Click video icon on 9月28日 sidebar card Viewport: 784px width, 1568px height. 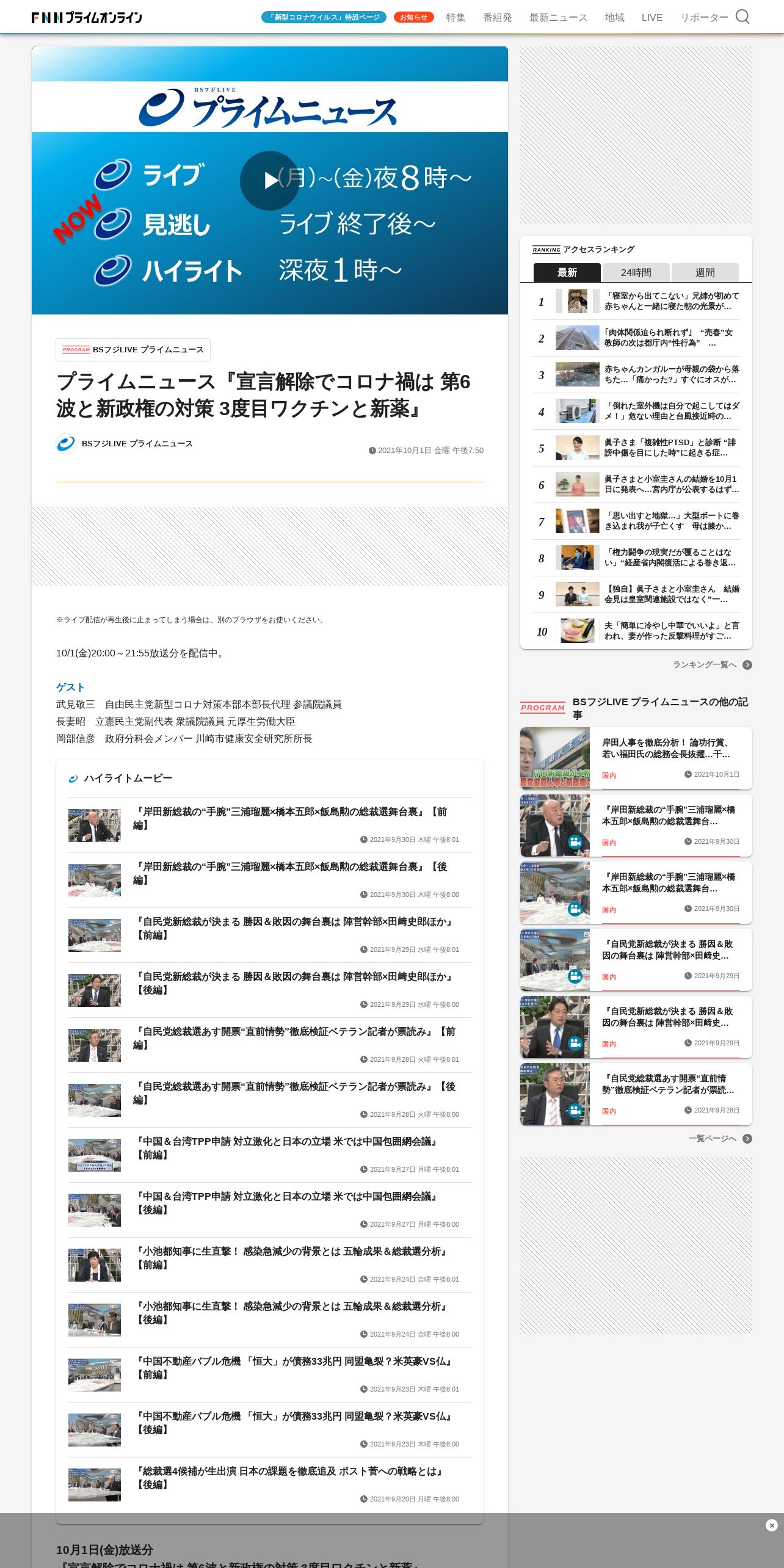[575, 1111]
